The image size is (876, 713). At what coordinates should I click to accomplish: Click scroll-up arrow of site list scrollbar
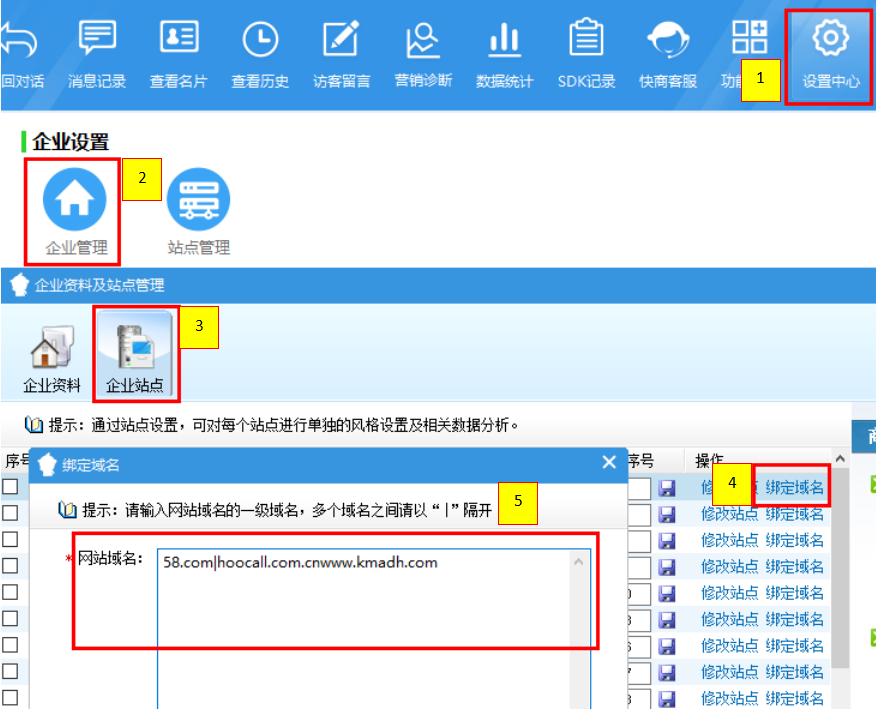(839, 459)
